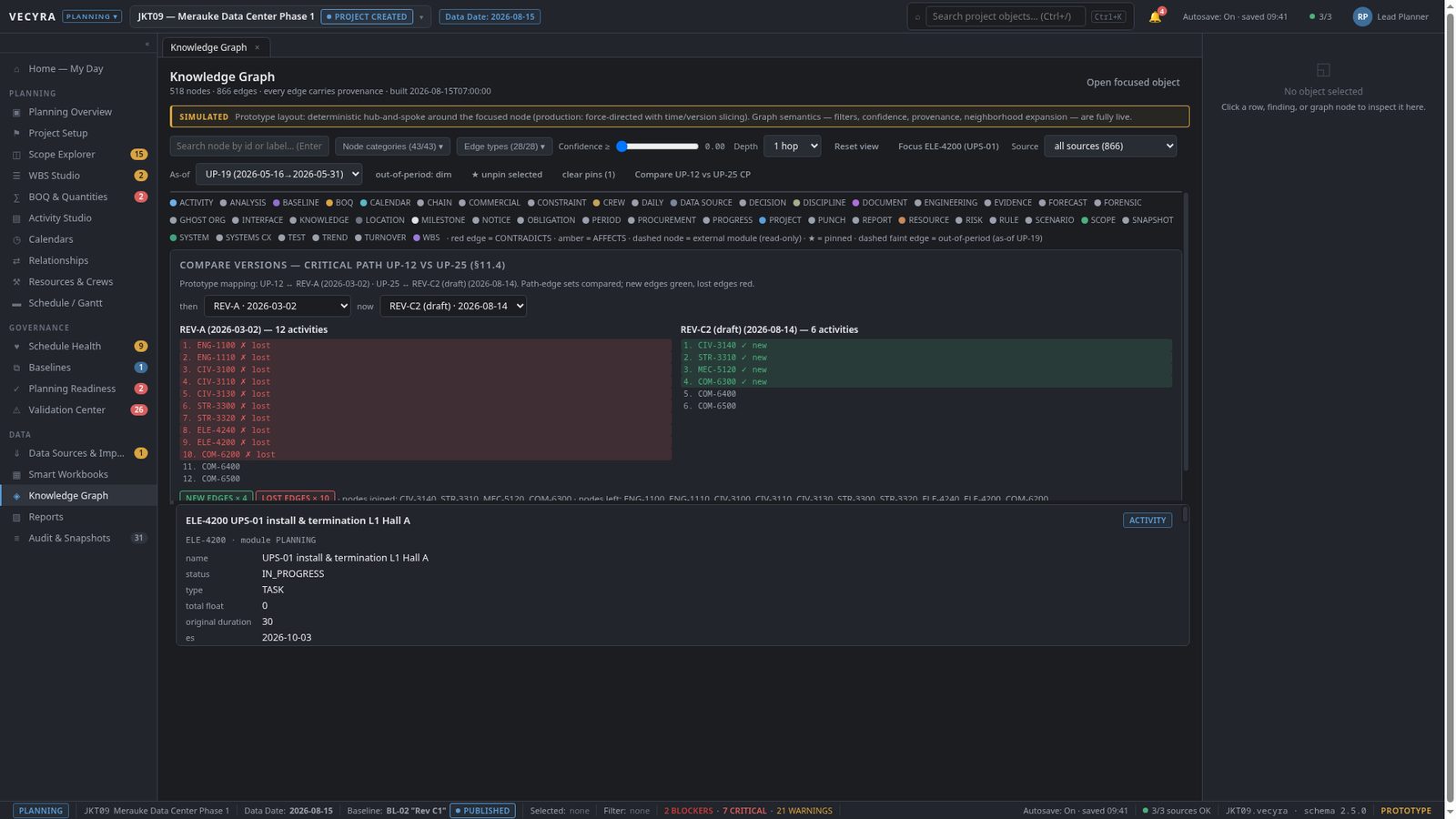Toggle the CALENDAR cyan legend swatch

(363, 203)
